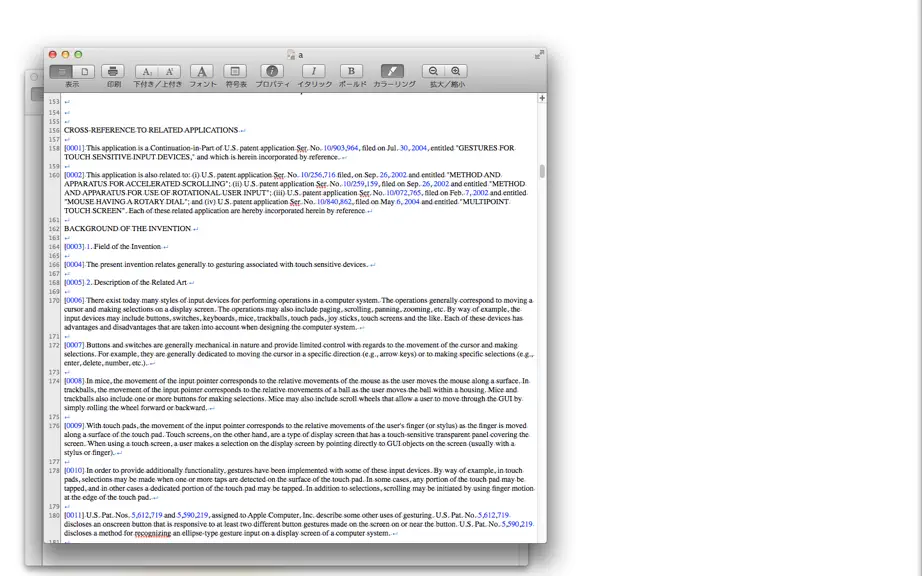Show document properties (プロパティ)

[x=272, y=72]
